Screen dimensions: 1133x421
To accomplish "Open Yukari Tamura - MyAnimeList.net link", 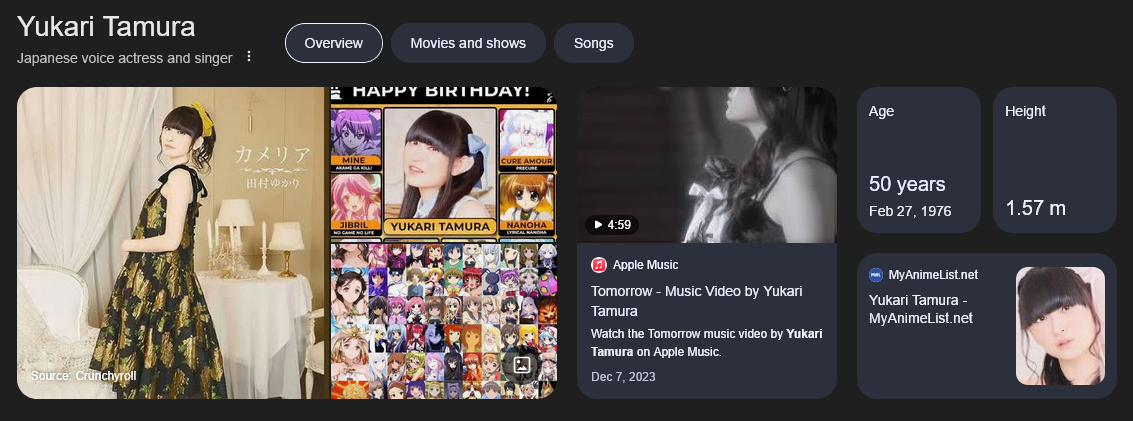I will coord(921,309).
